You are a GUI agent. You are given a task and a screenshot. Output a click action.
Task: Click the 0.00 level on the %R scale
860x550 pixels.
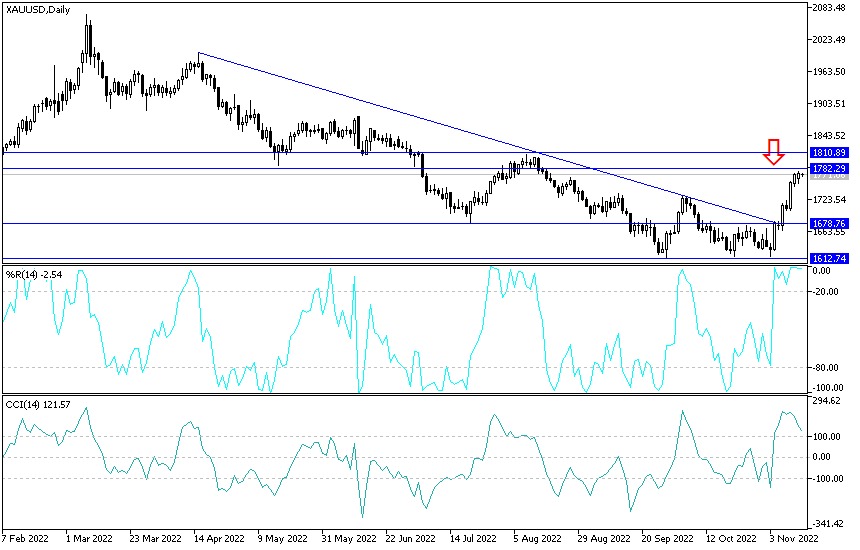[821, 271]
